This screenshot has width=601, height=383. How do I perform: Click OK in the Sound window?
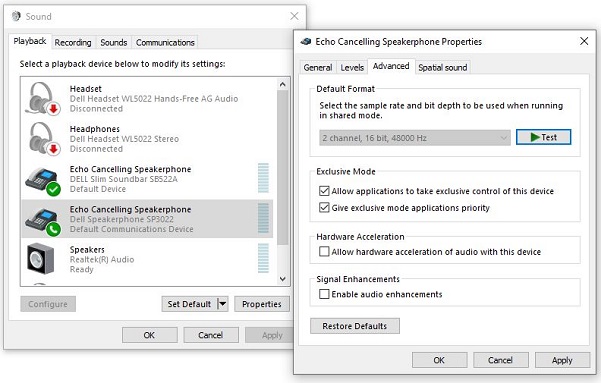[x=149, y=335]
